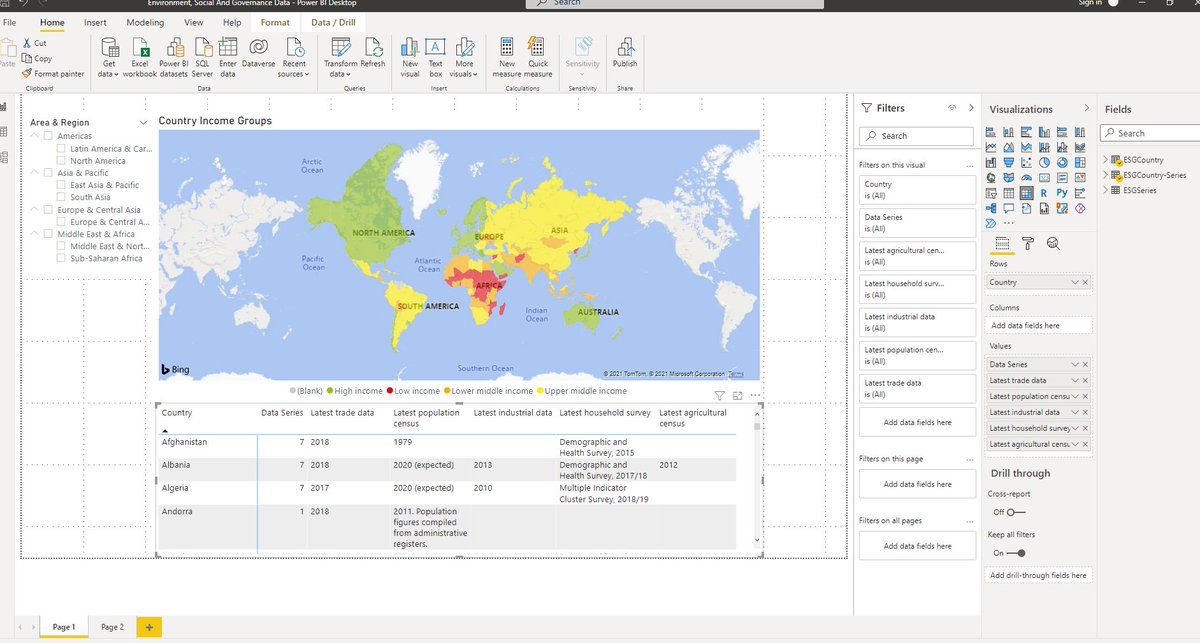Screen dimensions: 1200x643
Task: Check the Sub-Saharan Africa checkbox
Action: (x=62, y=258)
